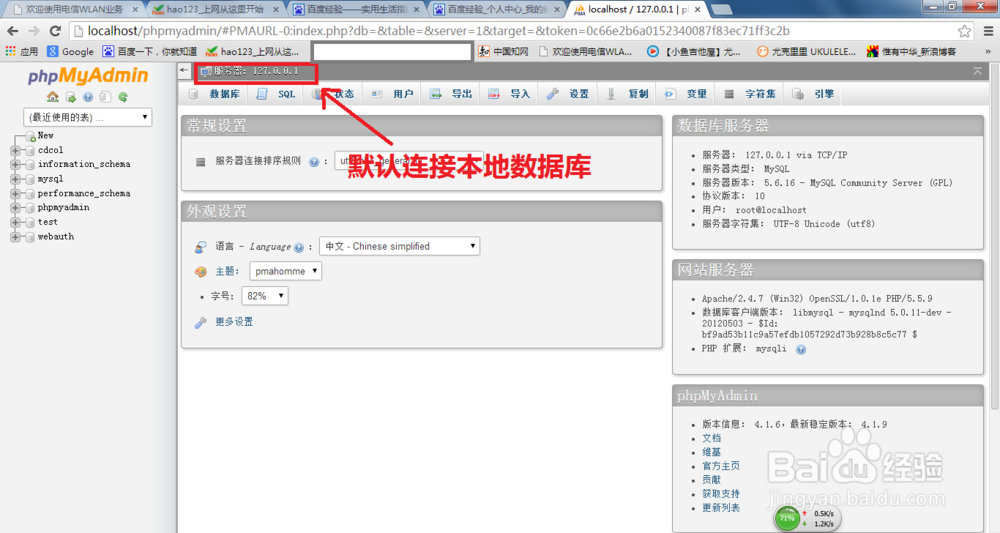This screenshot has width=1000, height=533.
Task: Open the documentation pages icon in sidebar
Action: [105, 97]
